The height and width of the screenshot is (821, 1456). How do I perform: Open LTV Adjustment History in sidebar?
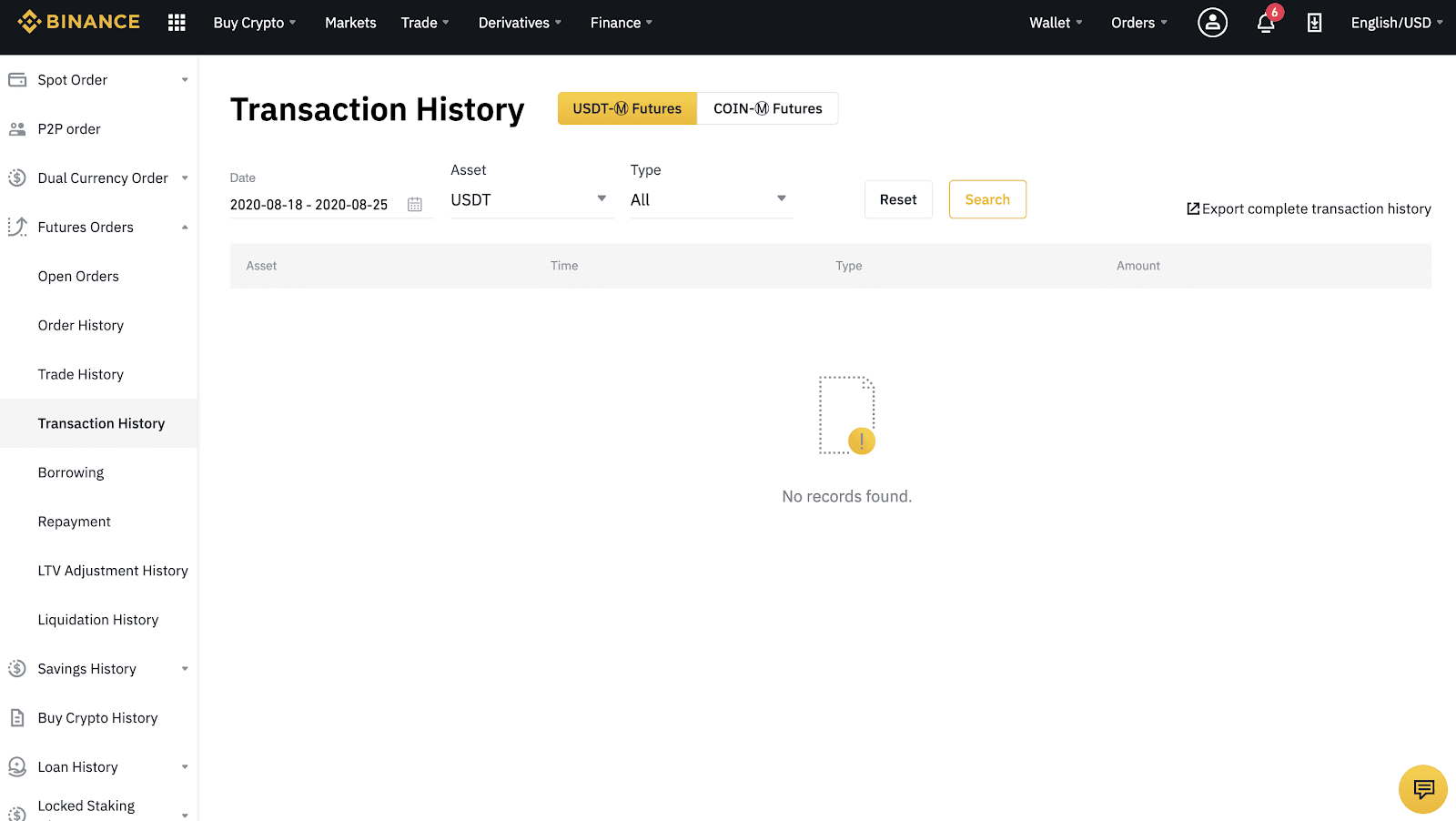pos(113,571)
